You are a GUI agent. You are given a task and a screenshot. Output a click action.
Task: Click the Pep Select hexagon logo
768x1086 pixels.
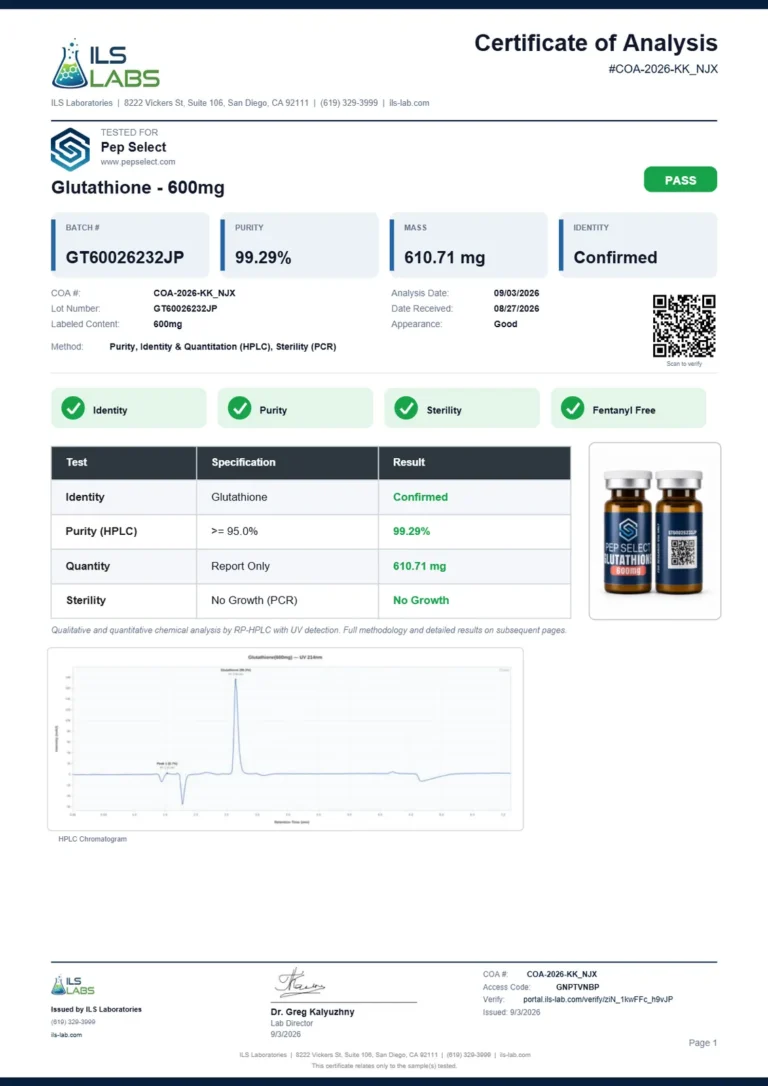click(70, 149)
